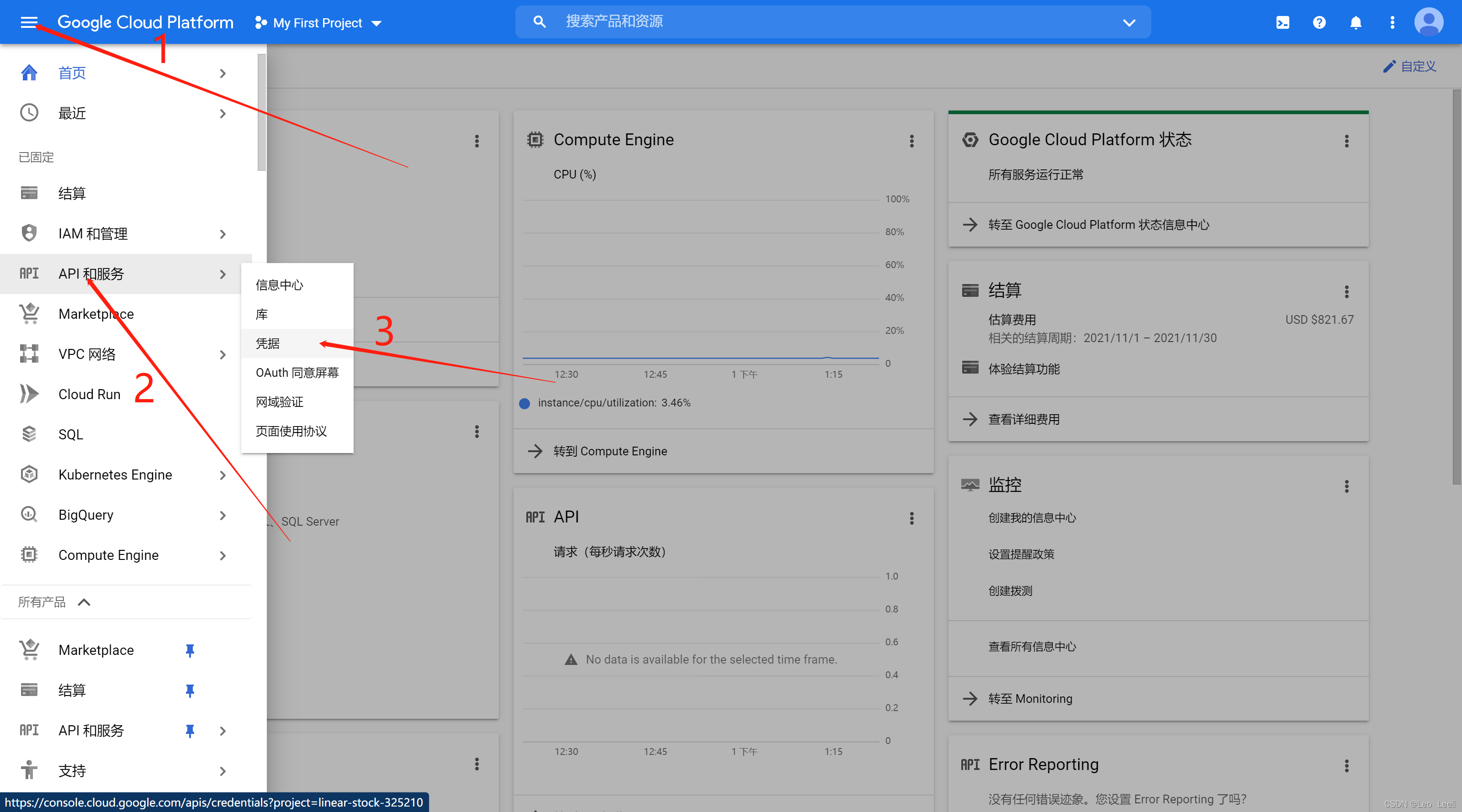
Task: Collapse the 所有产品 section
Action: (84, 602)
